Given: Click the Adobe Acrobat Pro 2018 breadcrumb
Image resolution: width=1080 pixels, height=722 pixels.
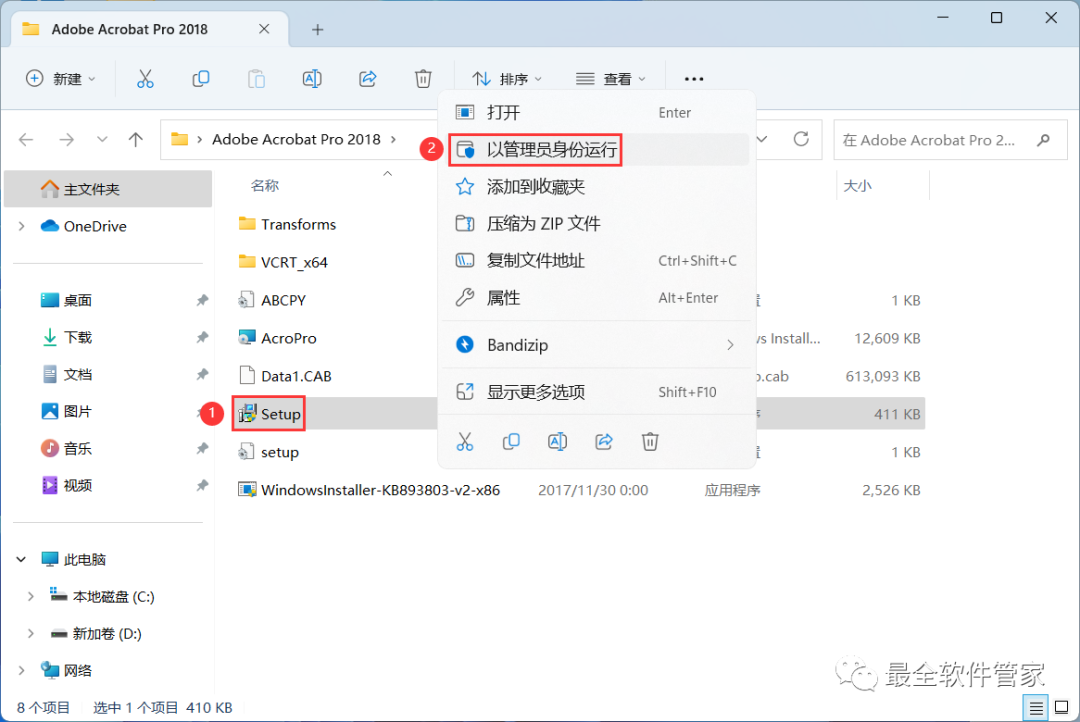Looking at the screenshot, I should coord(296,139).
